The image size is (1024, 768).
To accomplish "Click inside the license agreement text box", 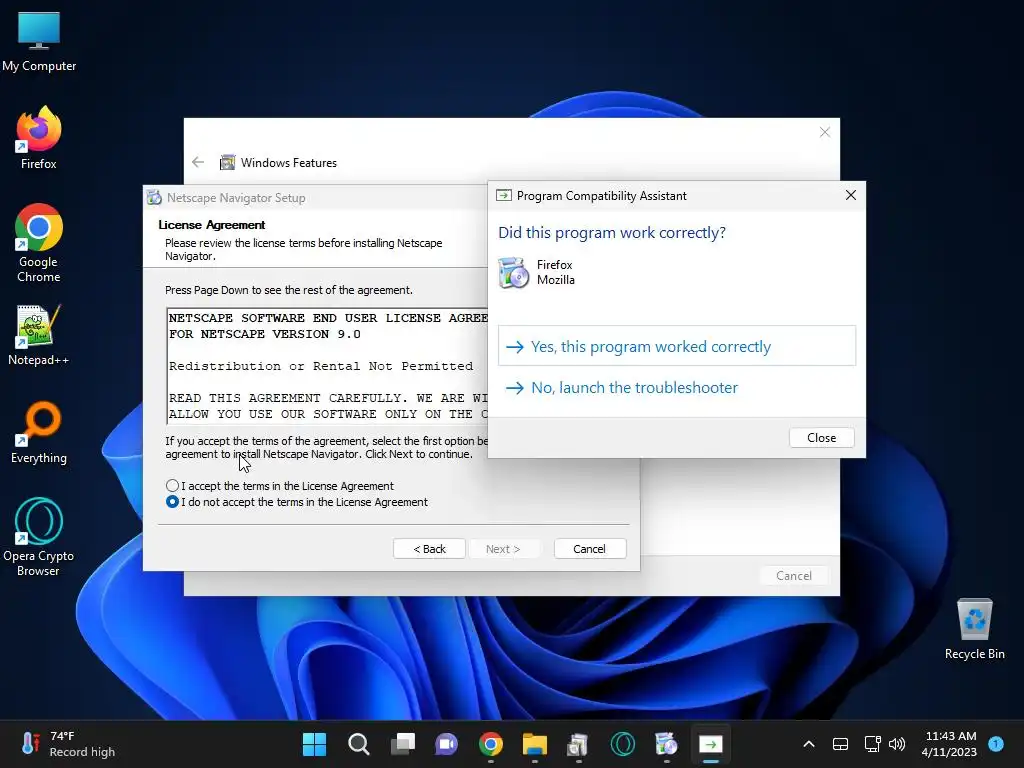I will (328, 366).
